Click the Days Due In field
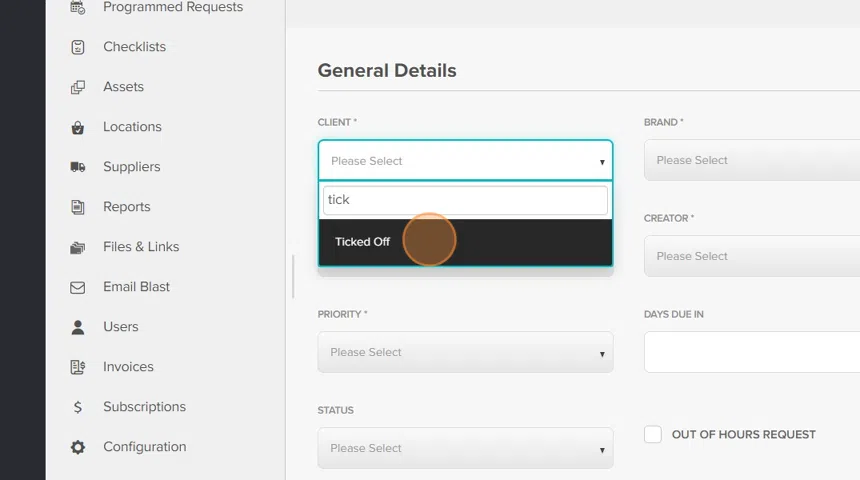This screenshot has height=480, width=860. tap(752, 352)
